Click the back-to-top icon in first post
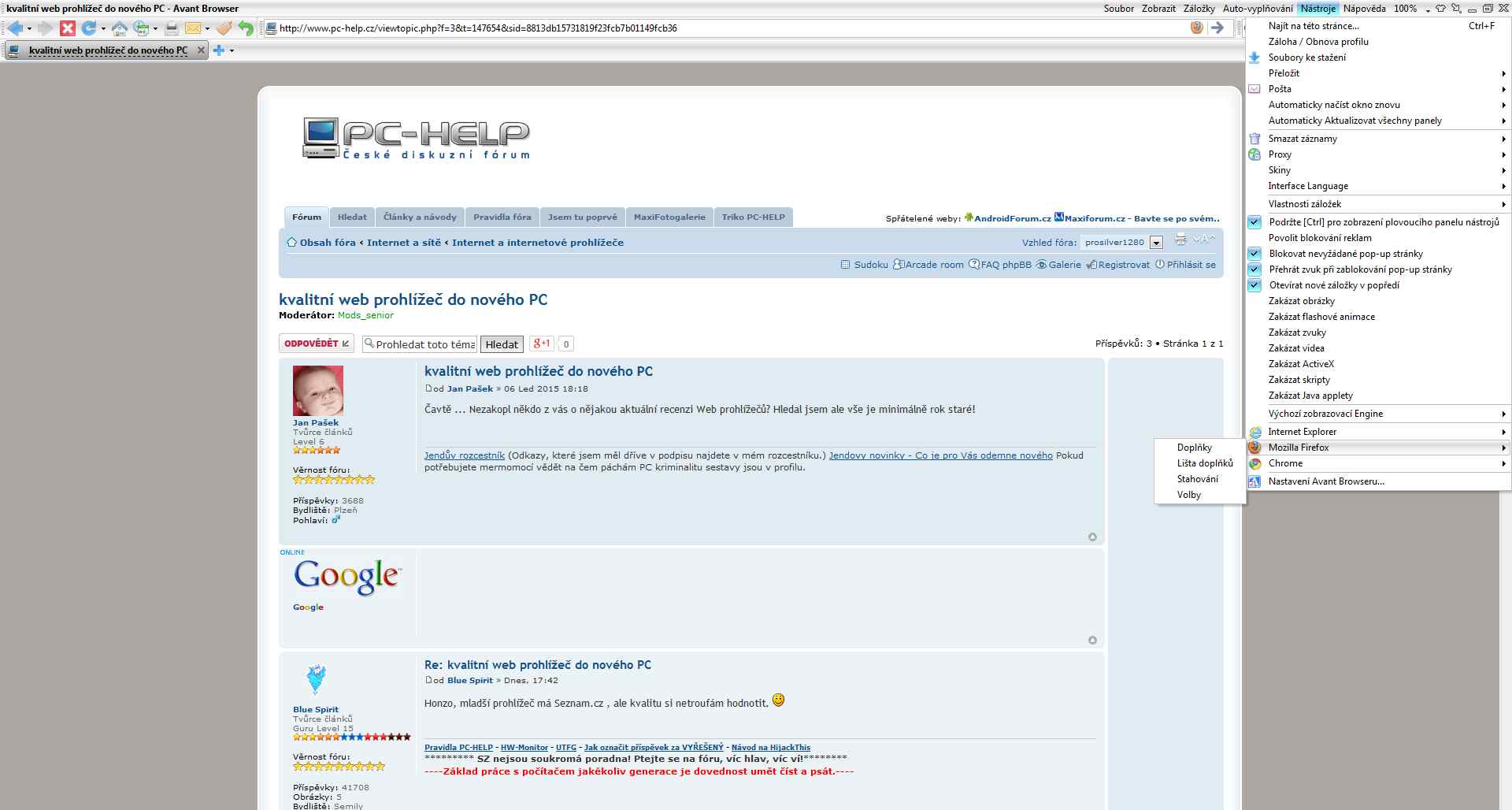1512x810 pixels. [1092, 537]
